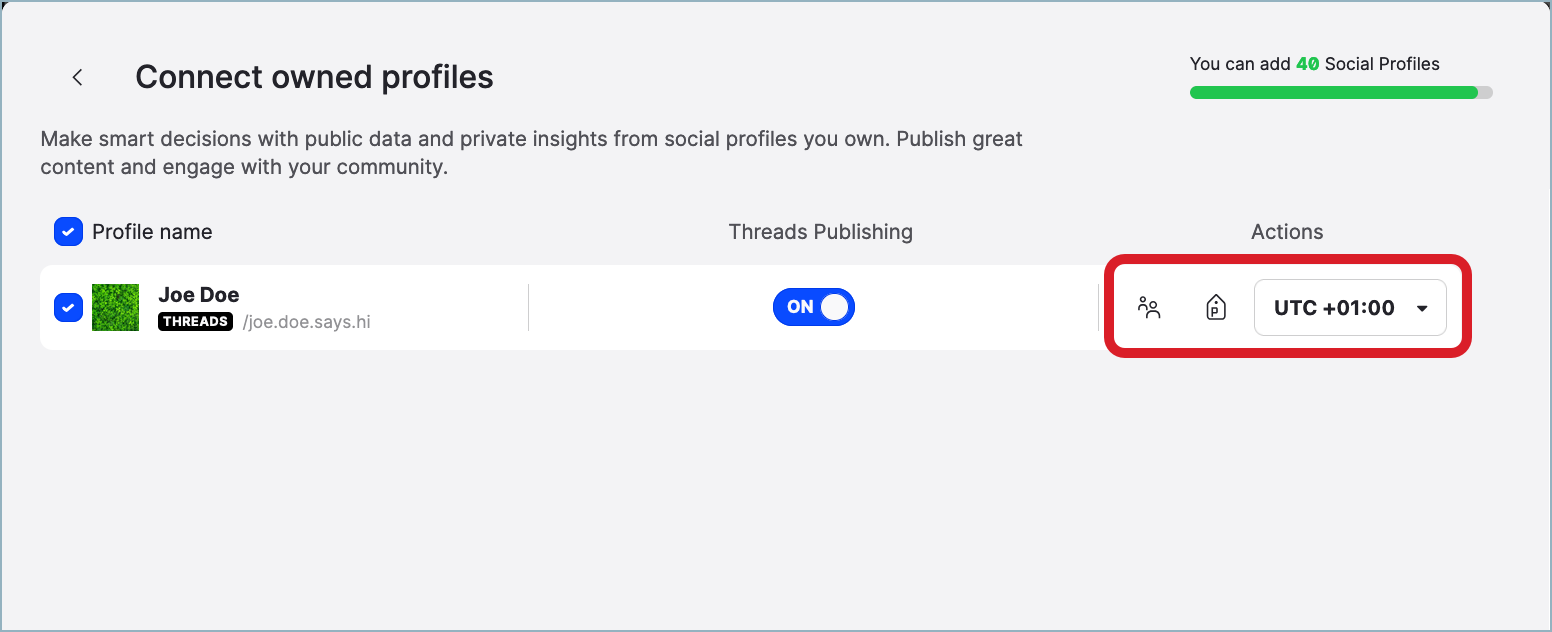
Task: Click Joe Doe's green avatar image
Action: (115, 307)
